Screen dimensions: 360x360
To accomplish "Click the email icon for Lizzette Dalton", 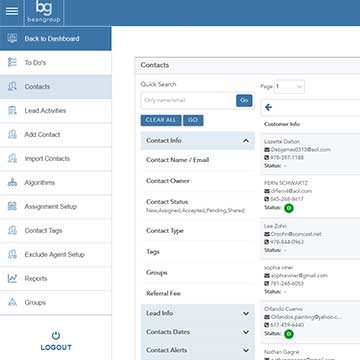I will 267,150.
